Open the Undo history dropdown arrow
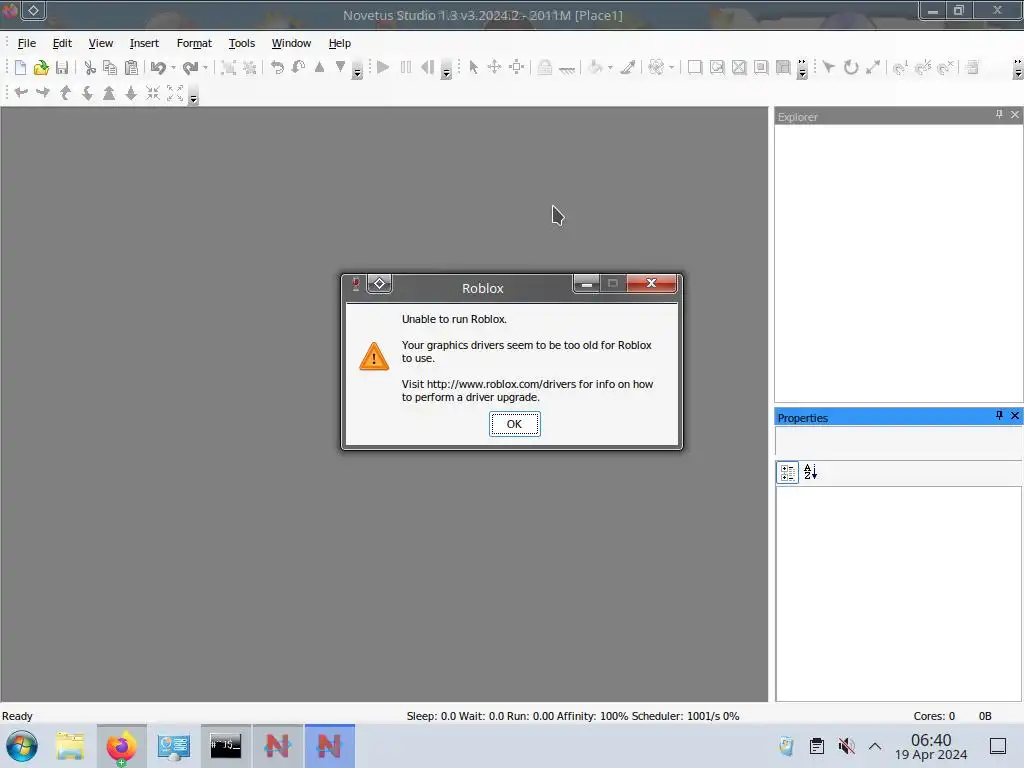1024x768 pixels. (x=174, y=68)
